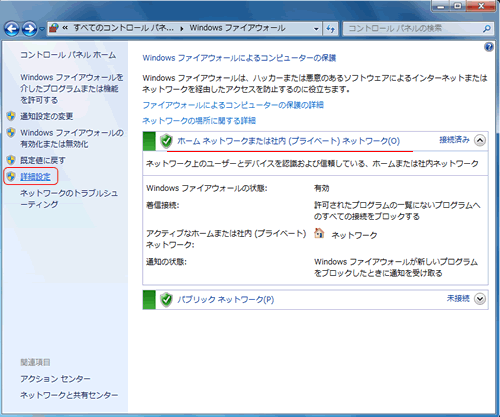This screenshot has height=417, width=500.
Task: Expand the public network section with chevron
Action: [480, 299]
